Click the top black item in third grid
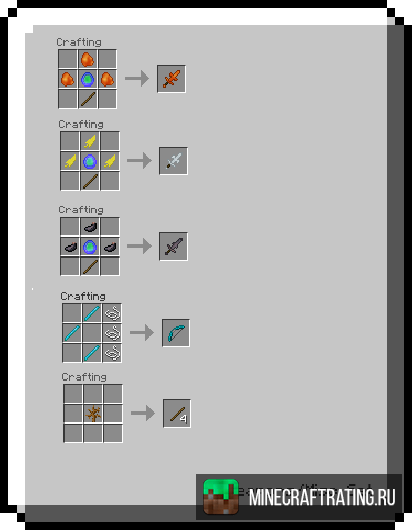 [90, 226]
